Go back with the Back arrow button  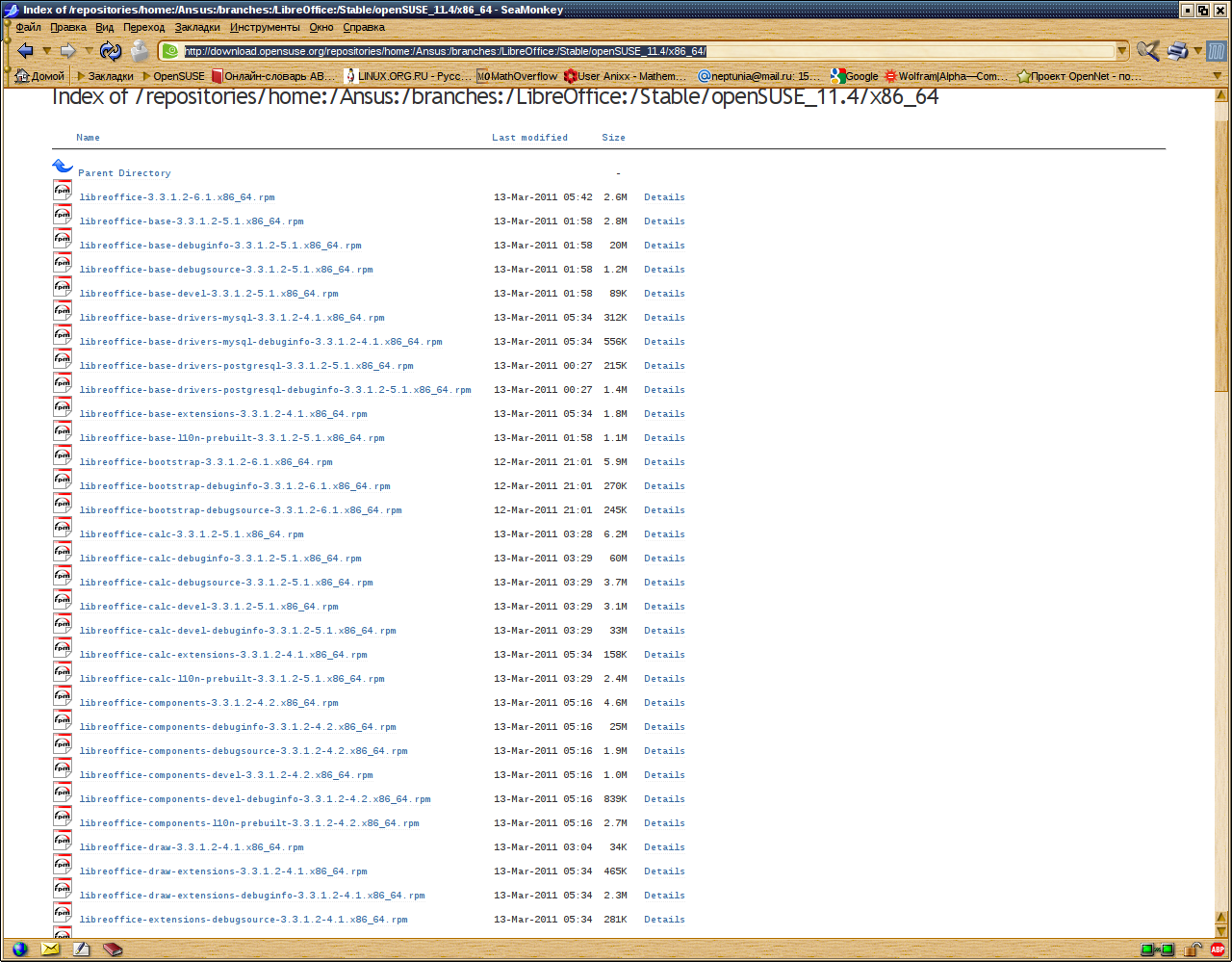[x=25, y=51]
